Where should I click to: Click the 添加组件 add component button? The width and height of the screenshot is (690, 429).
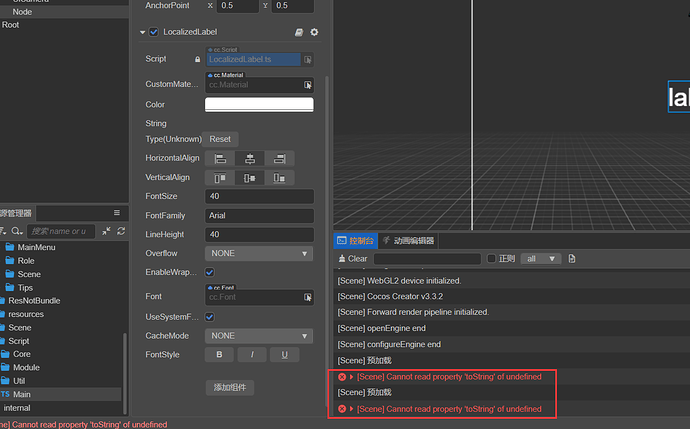click(x=230, y=388)
